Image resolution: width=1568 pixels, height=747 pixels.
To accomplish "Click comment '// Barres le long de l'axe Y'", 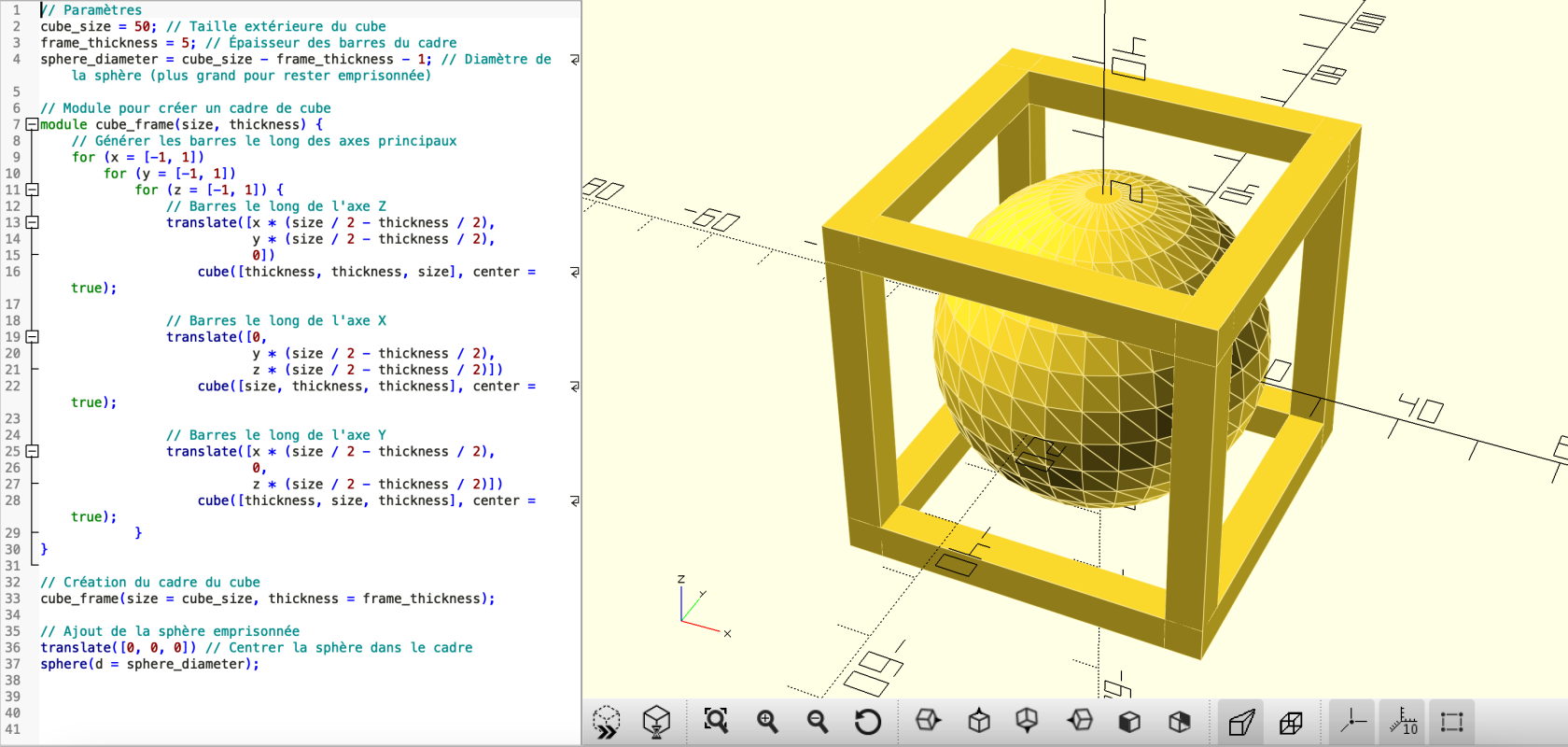I will click(x=276, y=435).
